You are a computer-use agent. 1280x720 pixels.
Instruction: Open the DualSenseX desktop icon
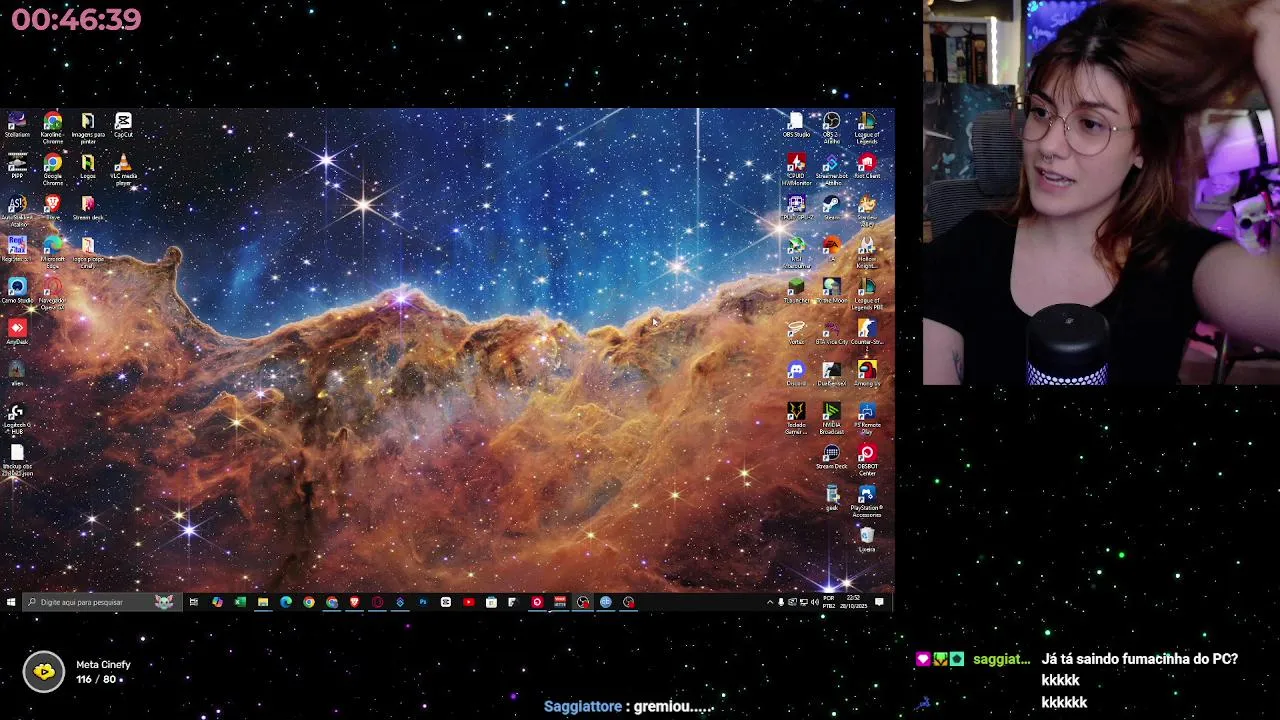[831, 374]
